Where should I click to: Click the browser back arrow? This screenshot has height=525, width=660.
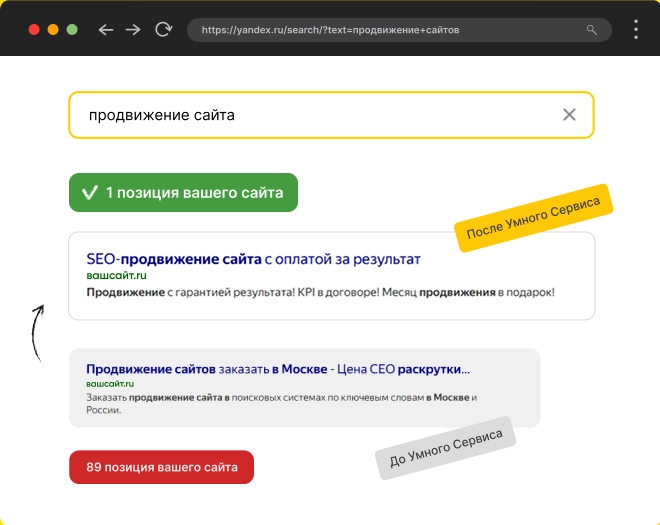click(x=105, y=30)
